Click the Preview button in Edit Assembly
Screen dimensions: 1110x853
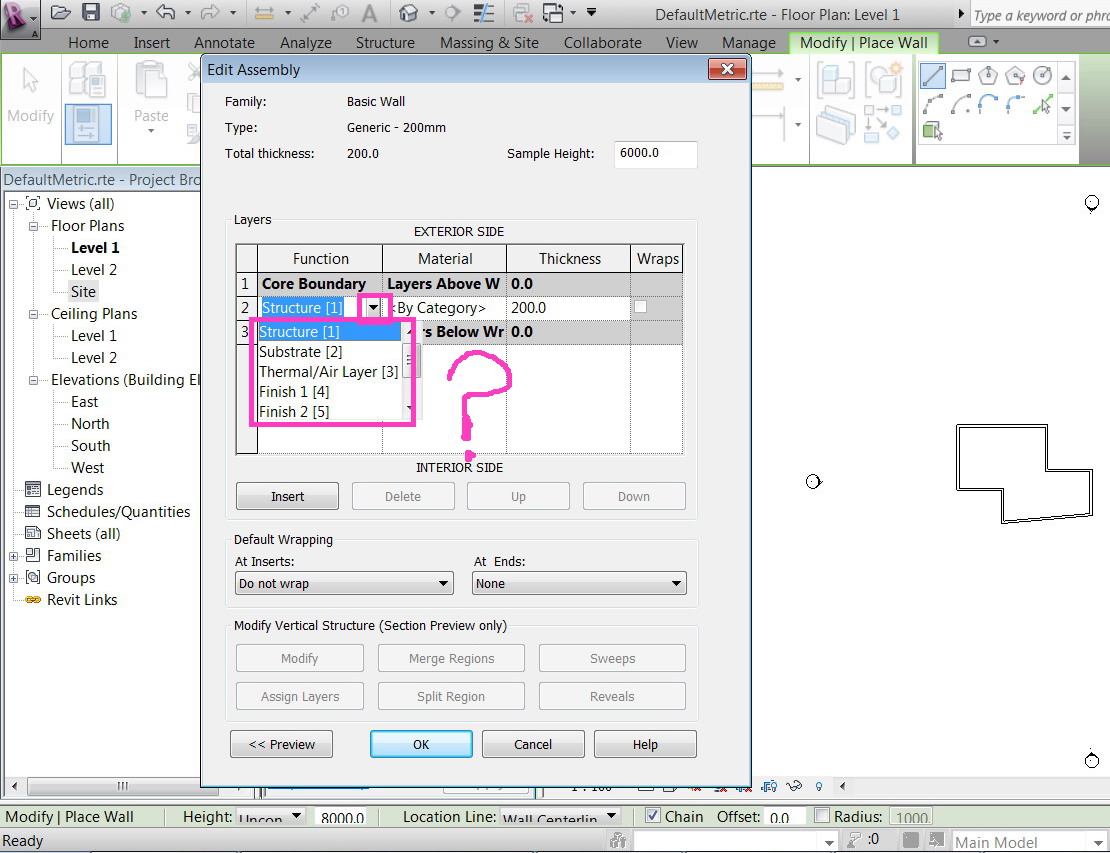281,744
